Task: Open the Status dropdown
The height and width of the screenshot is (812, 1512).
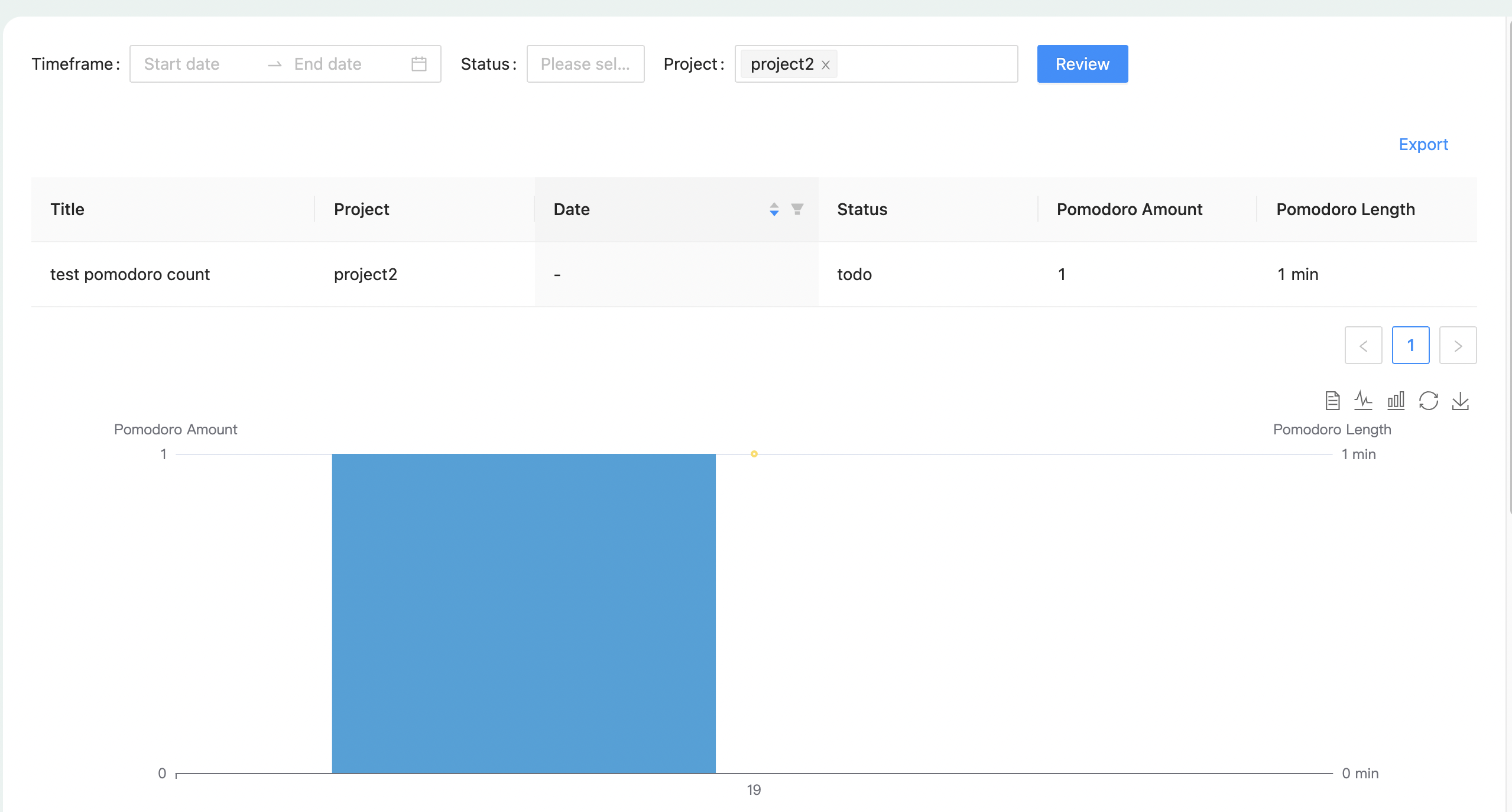Action: click(x=585, y=64)
